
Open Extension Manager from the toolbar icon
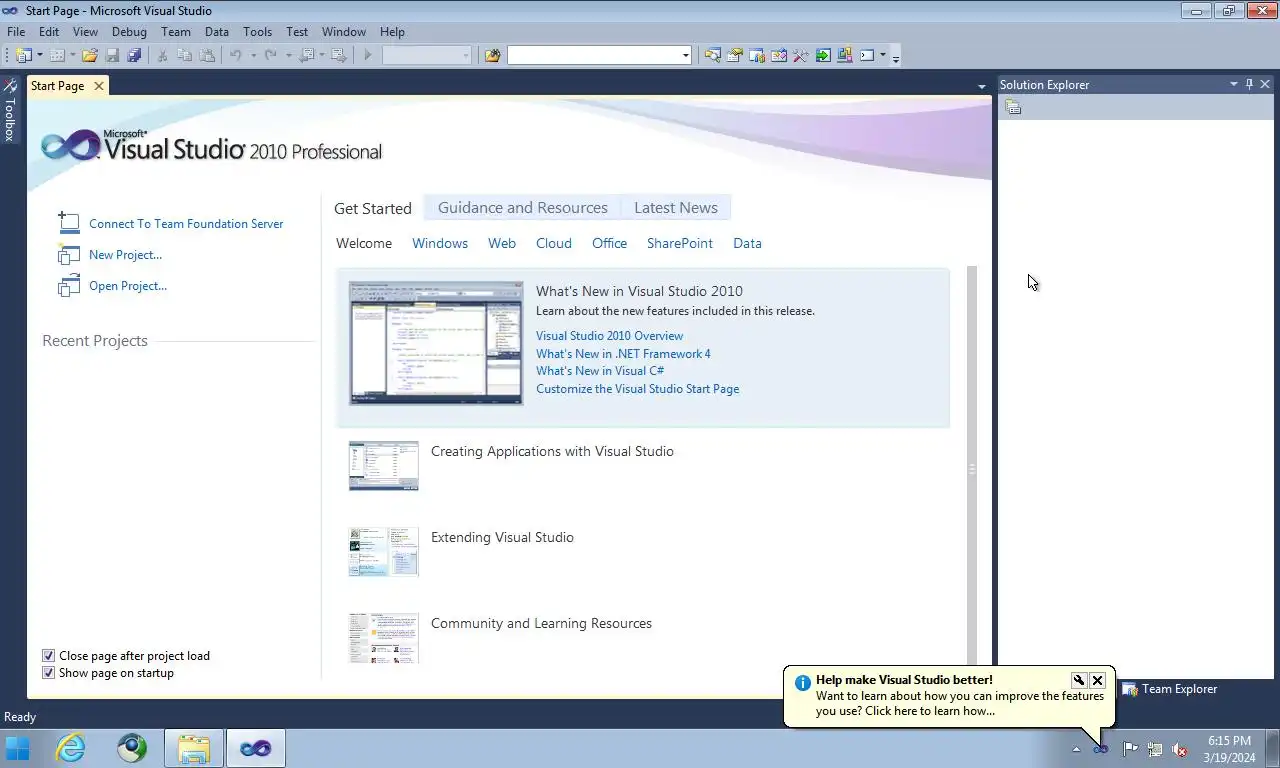pos(845,56)
